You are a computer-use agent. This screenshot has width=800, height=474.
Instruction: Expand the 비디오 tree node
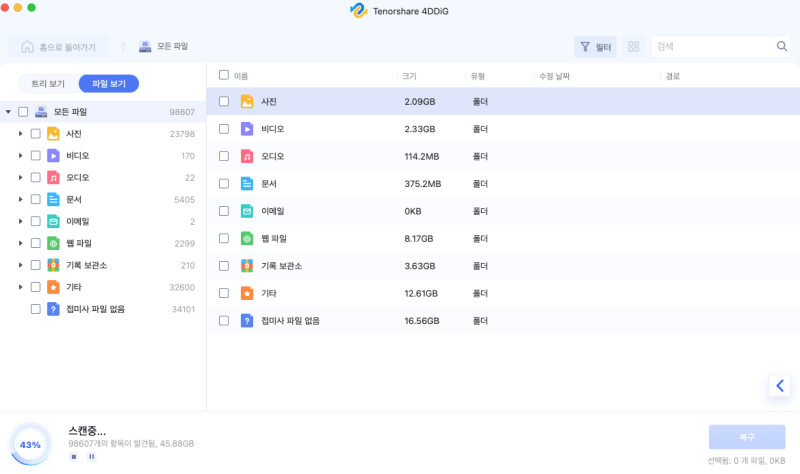[20, 156]
